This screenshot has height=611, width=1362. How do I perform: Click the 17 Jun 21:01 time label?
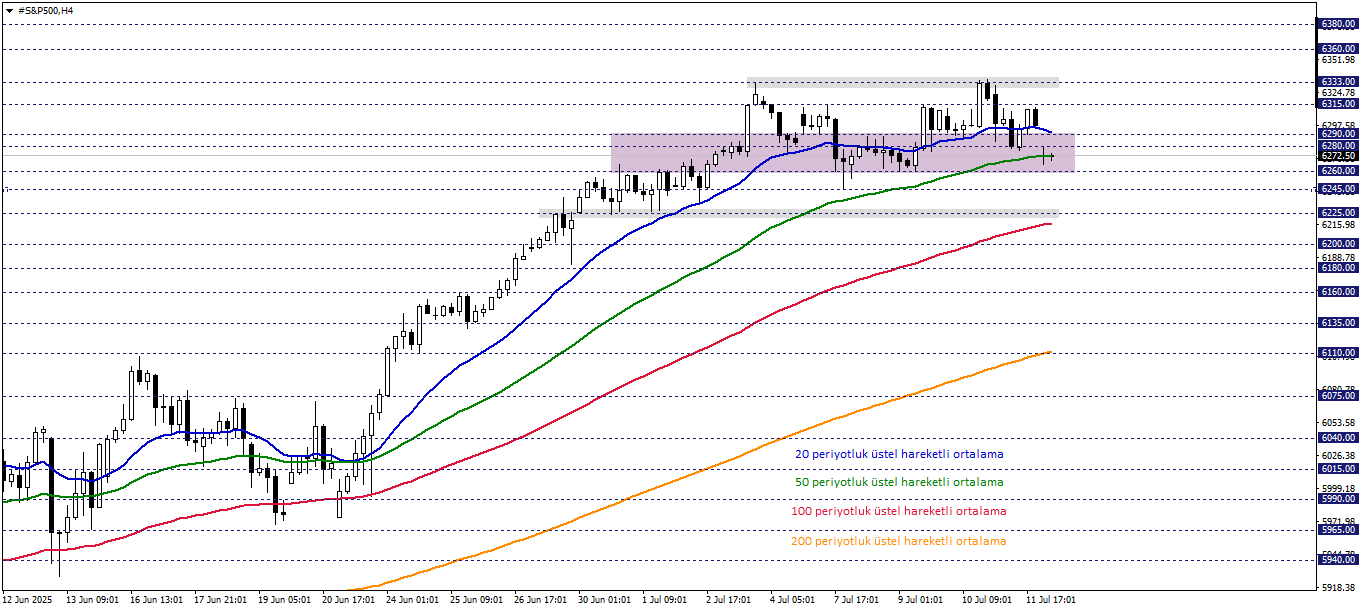[x=220, y=600]
